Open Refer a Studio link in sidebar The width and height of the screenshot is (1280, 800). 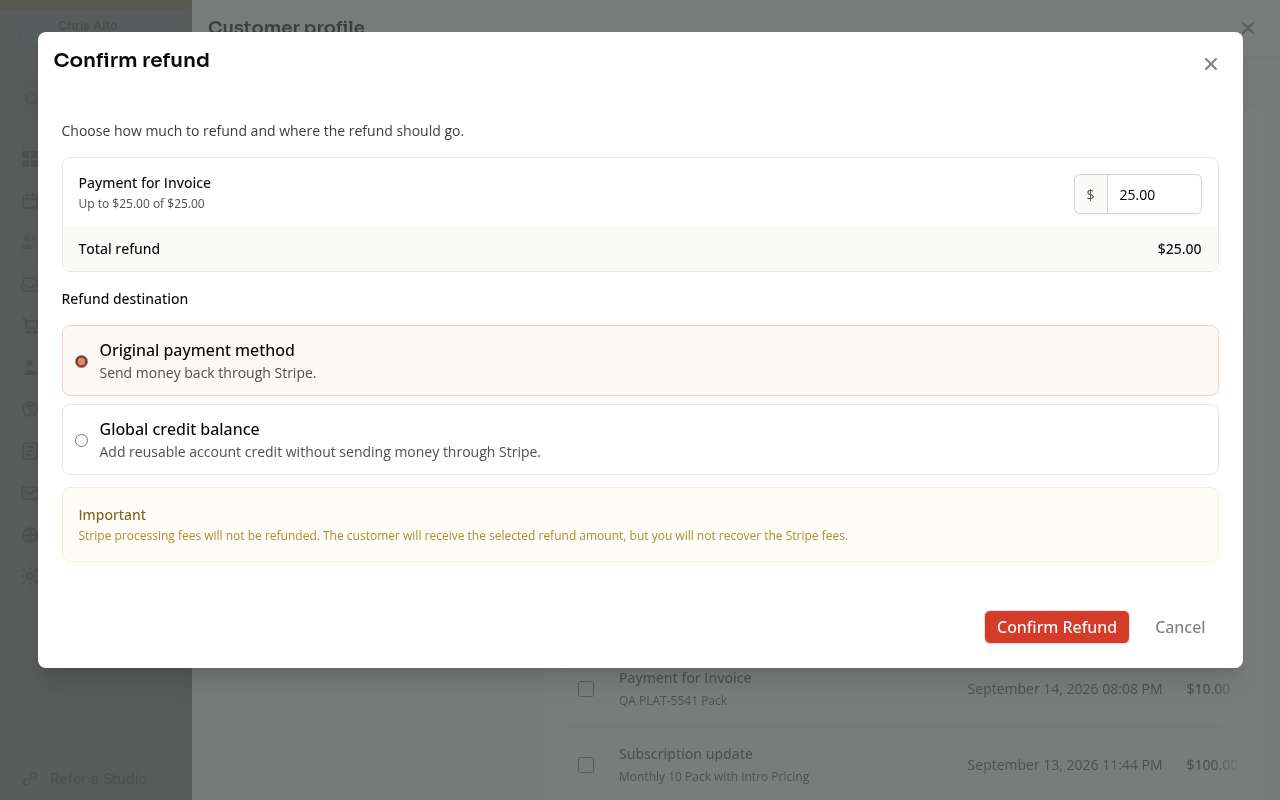coord(98,778)
